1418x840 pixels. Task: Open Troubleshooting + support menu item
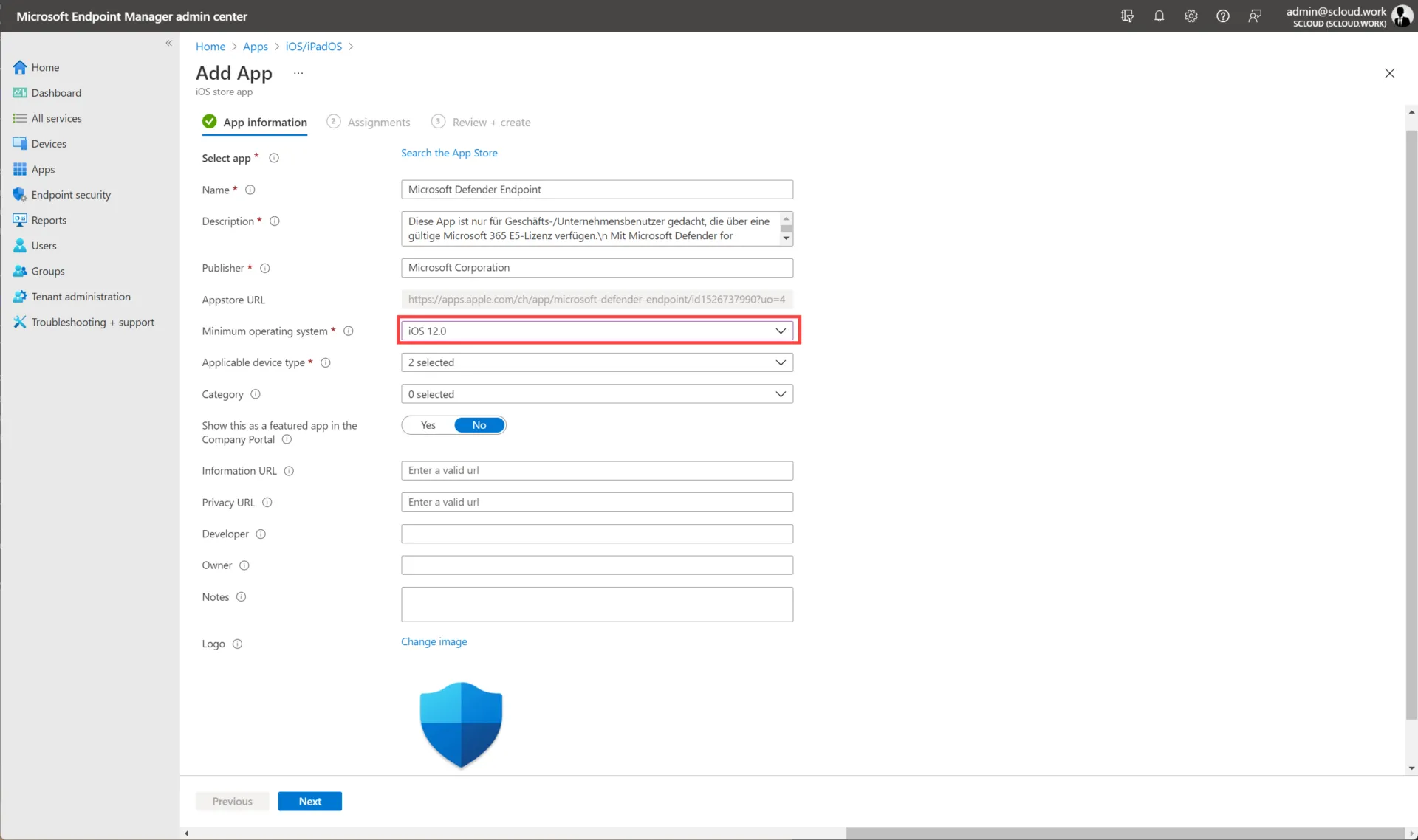93,322
